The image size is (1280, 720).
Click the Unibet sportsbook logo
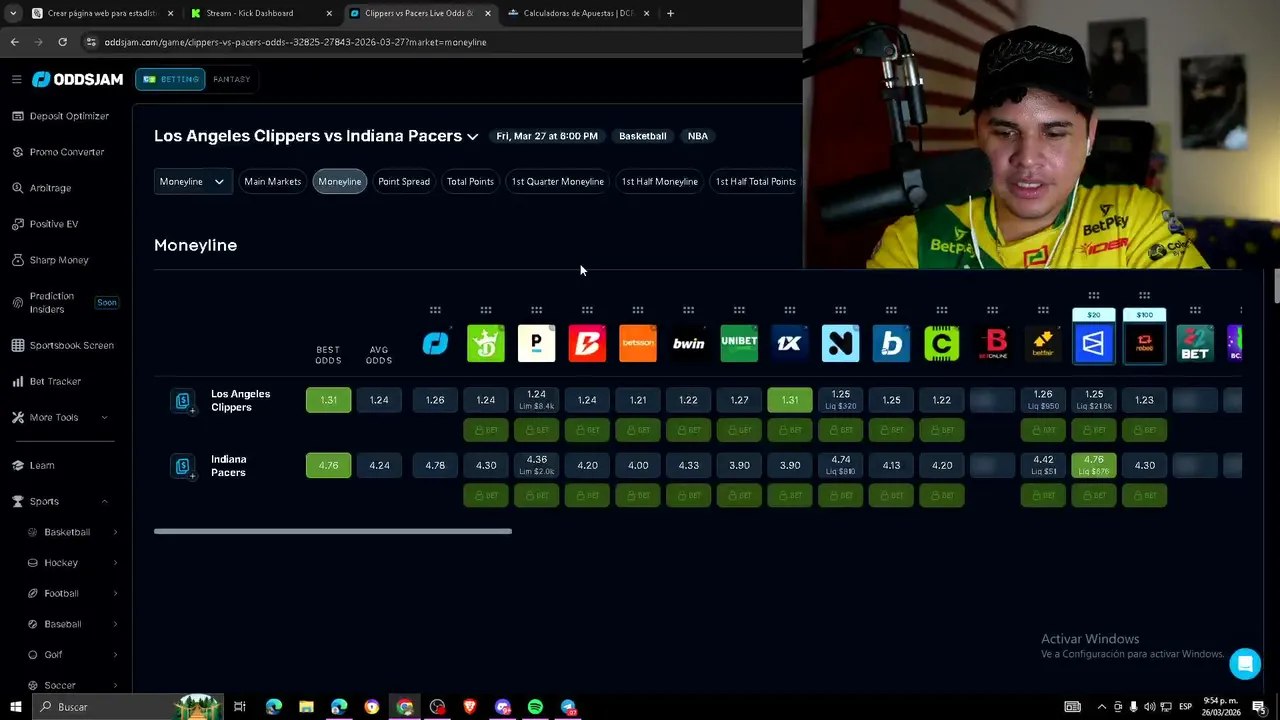pyautogui.click(x=739, y=343)
